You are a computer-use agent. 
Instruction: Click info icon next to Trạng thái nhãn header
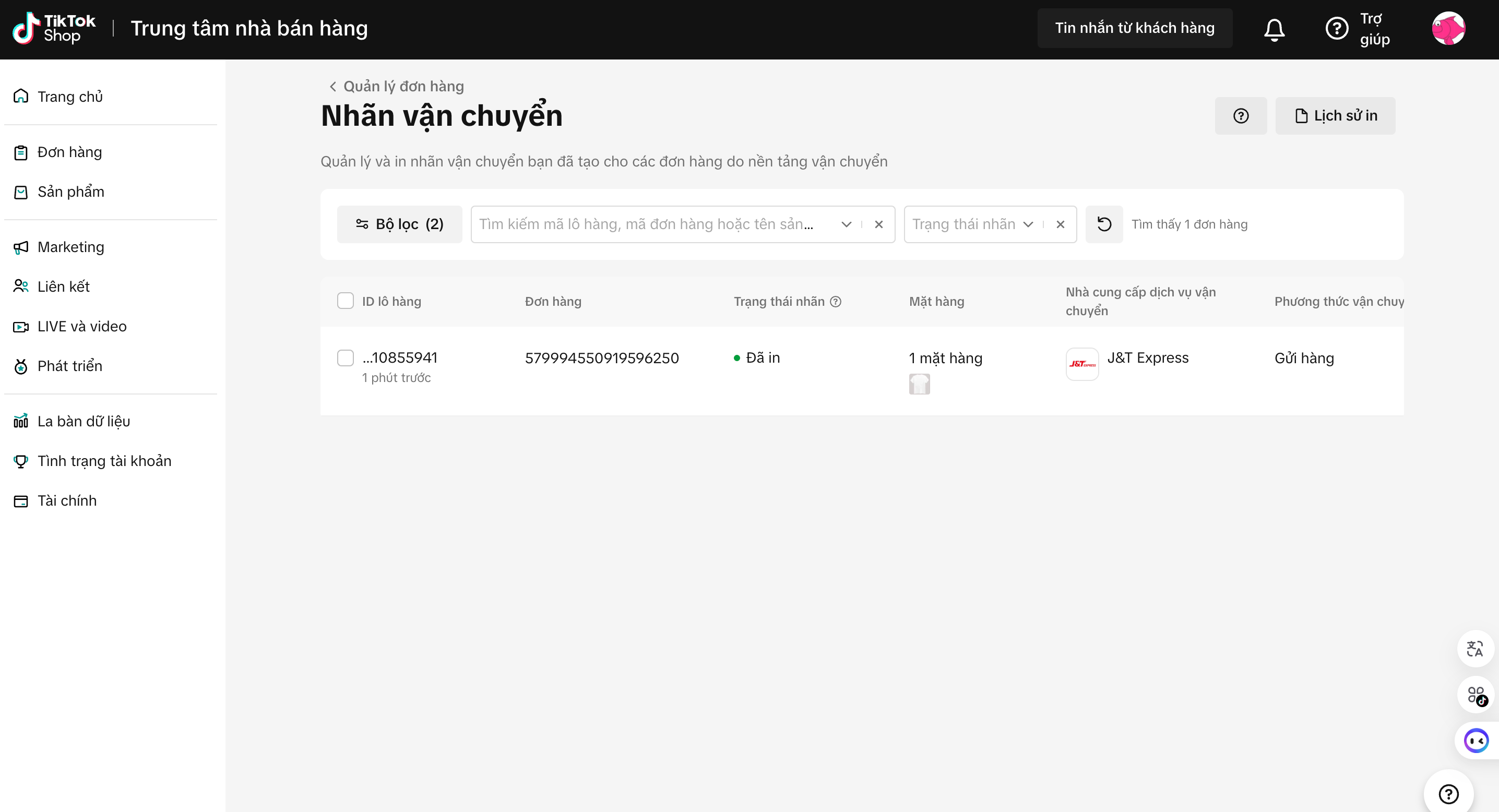click(x=836, y=301)
